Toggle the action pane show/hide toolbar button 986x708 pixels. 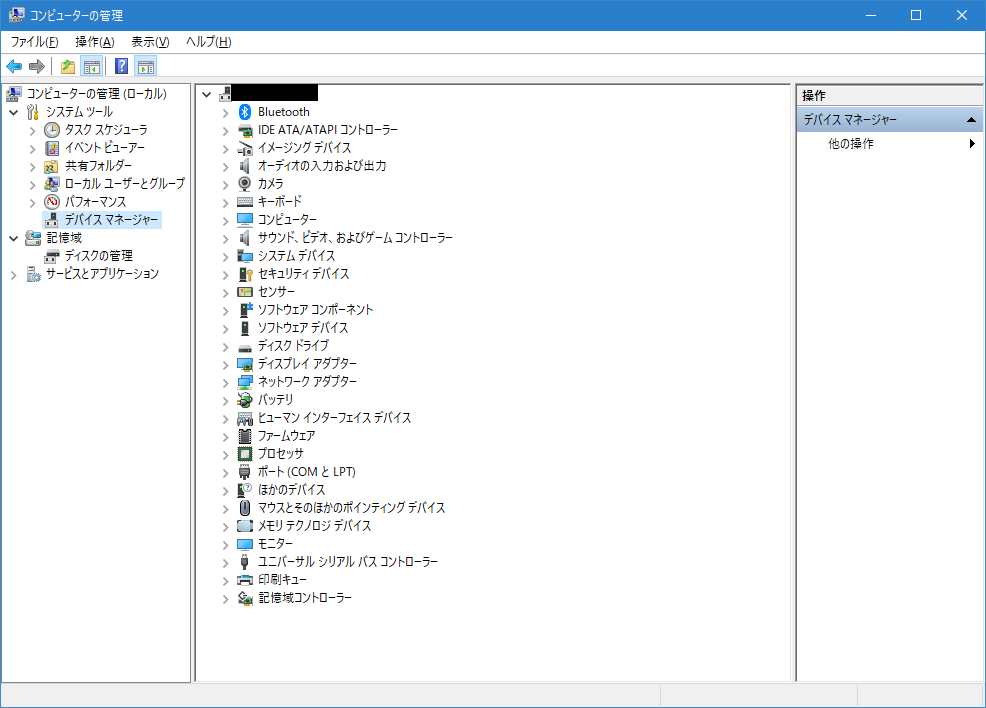coord(146,67)
